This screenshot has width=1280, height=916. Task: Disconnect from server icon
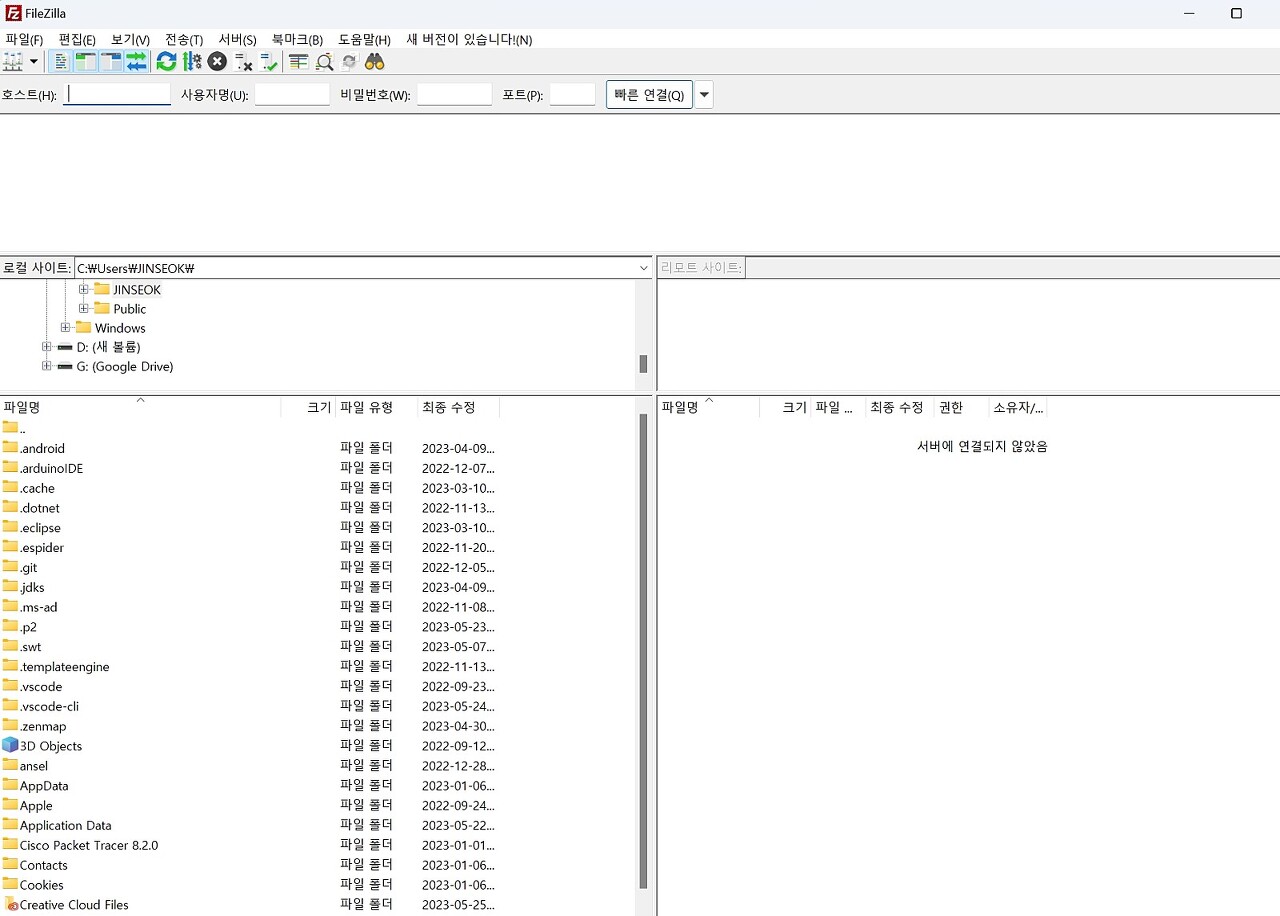tap(243, 62)
